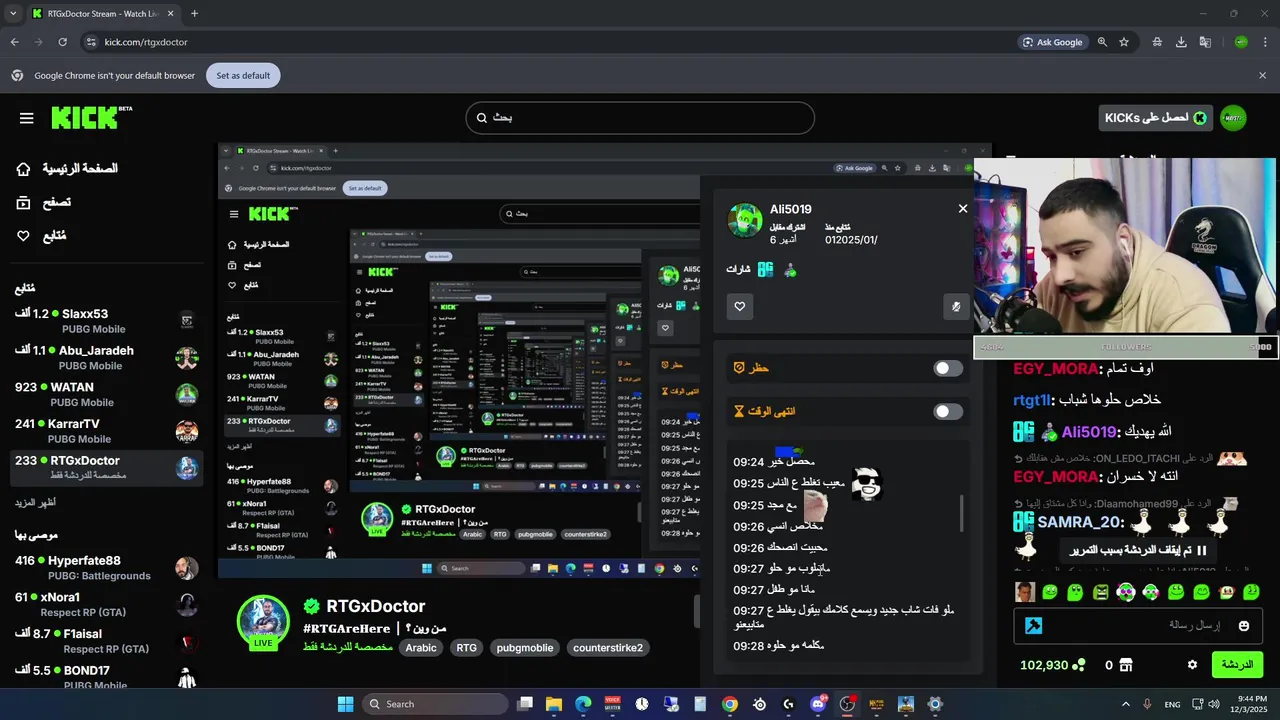Reload the page in Chrome
The height and width of the screenshot is (720, 1280).
click(62, 42)
